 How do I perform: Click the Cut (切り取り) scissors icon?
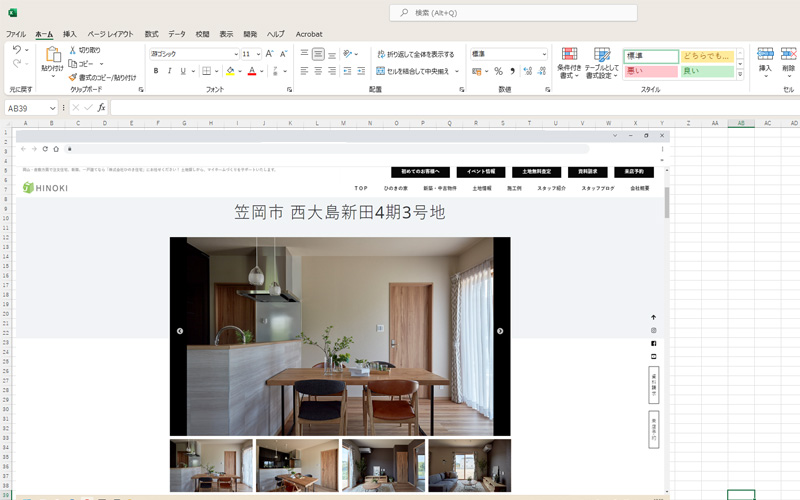pyautogui.click(x=73, y=50)
